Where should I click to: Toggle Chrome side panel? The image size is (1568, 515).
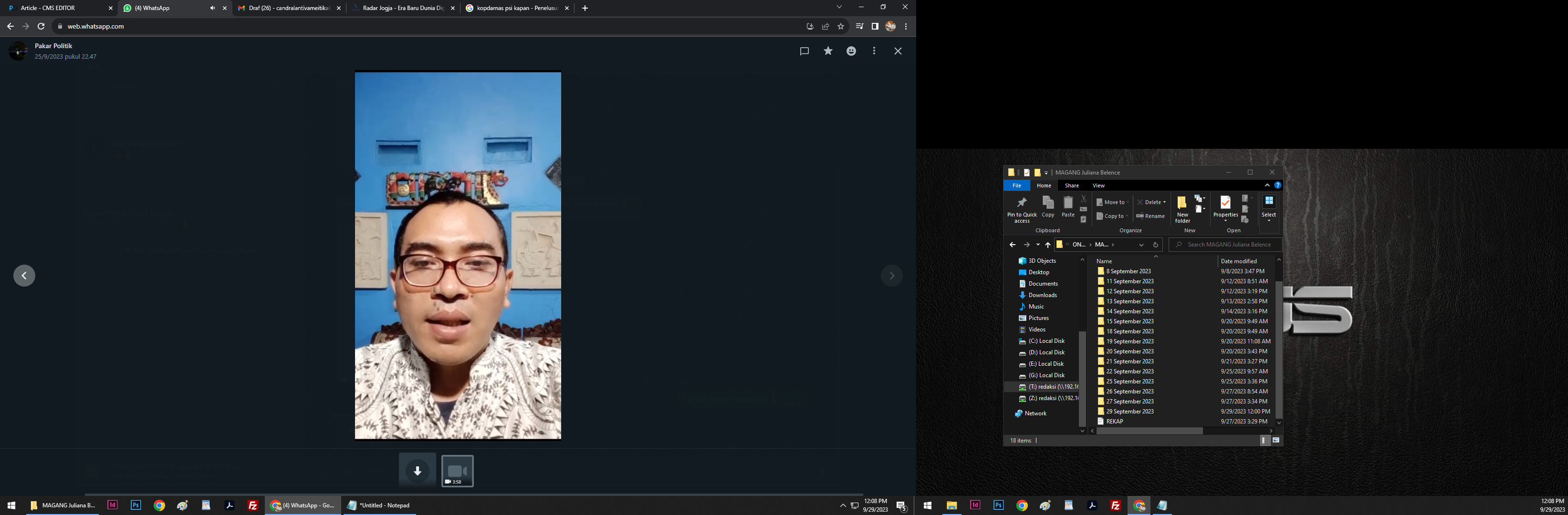pyautogui.click(x=875, y=26)
